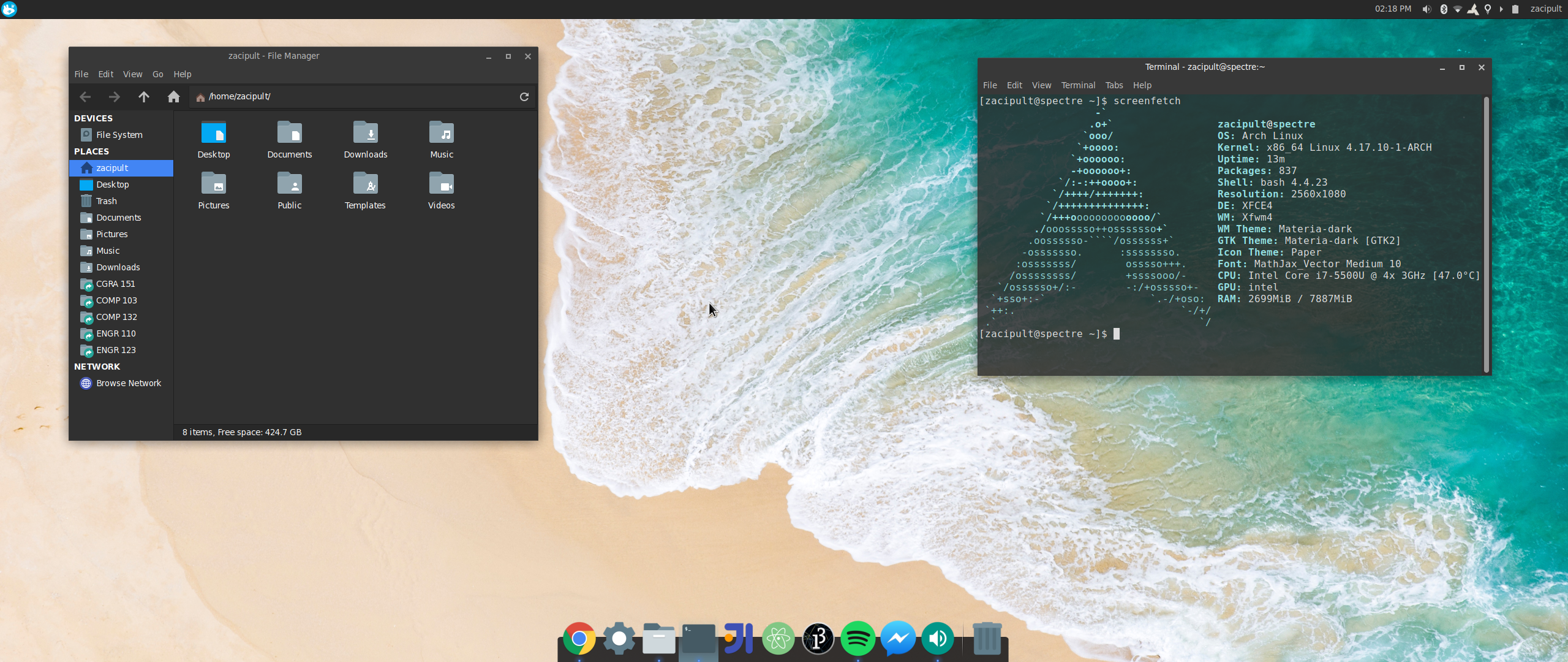Open COMP 103 bookmark in sidebar
The width and height of the screenshot is (1568, 662).
(121, 300)
